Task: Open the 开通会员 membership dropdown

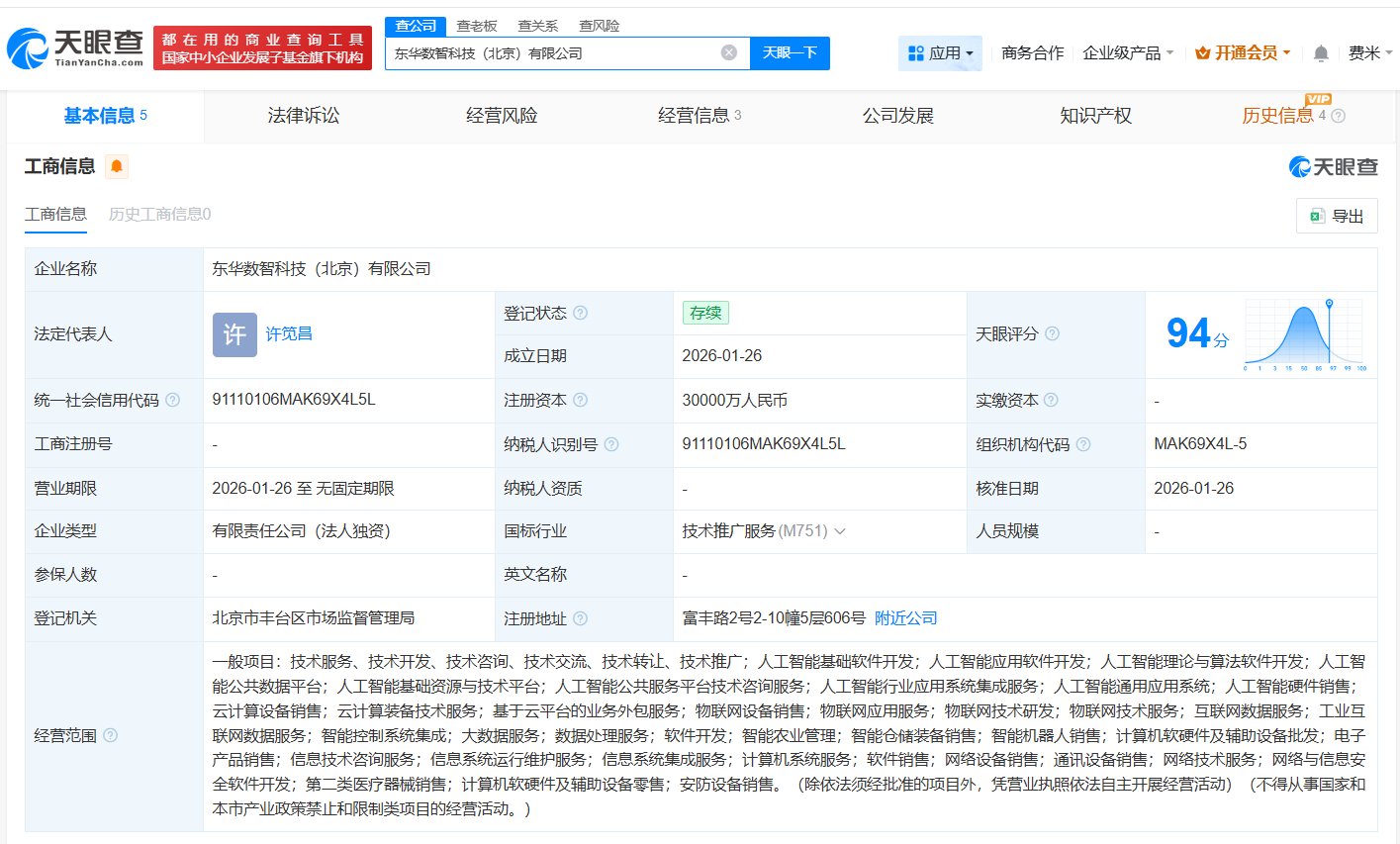Action: click(1243, 53)
